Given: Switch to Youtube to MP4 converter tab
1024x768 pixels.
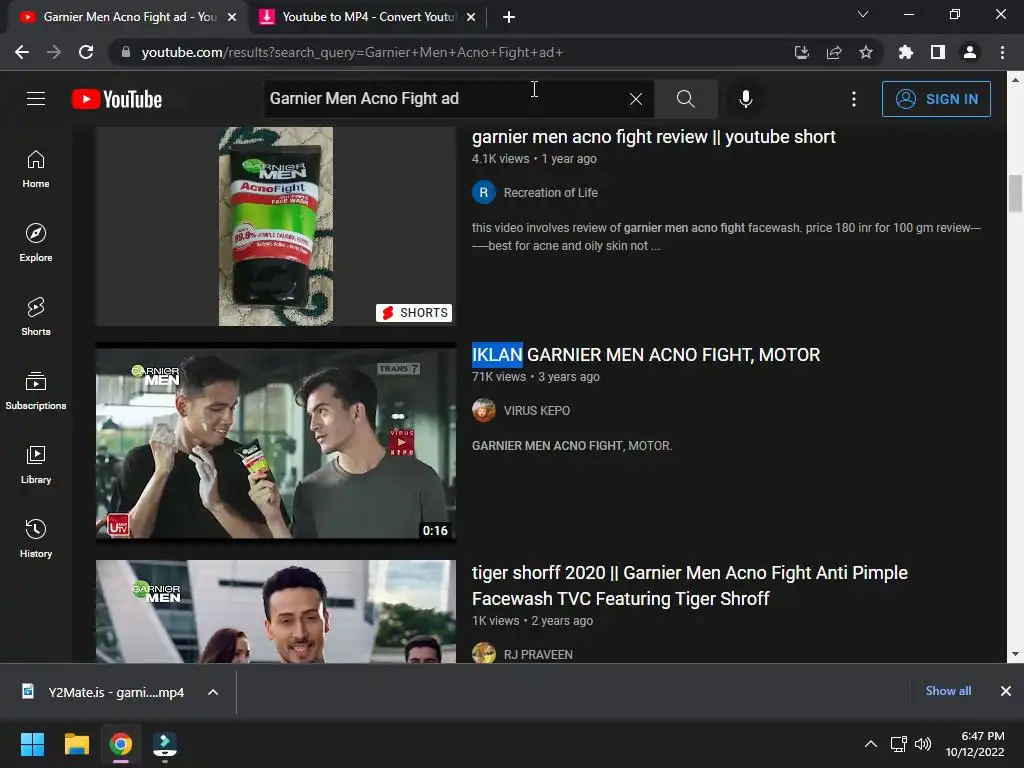Looking at the screenshot, I should point(368,17).
